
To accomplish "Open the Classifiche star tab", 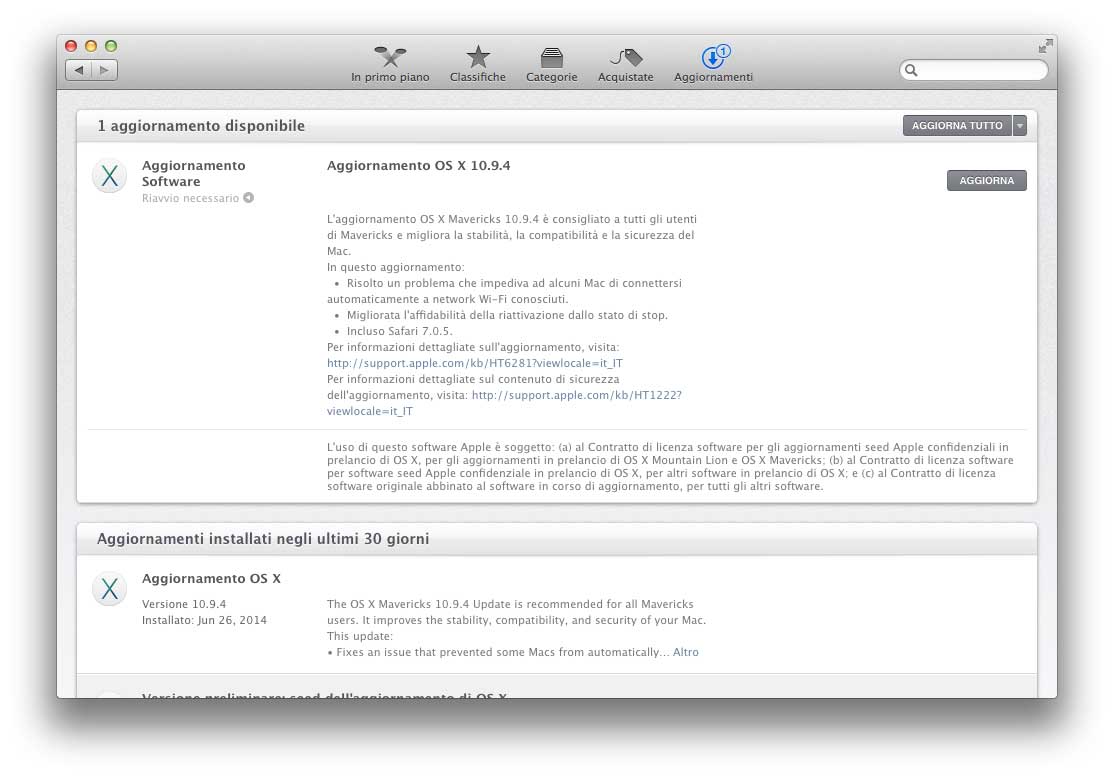I will (477, 64).
